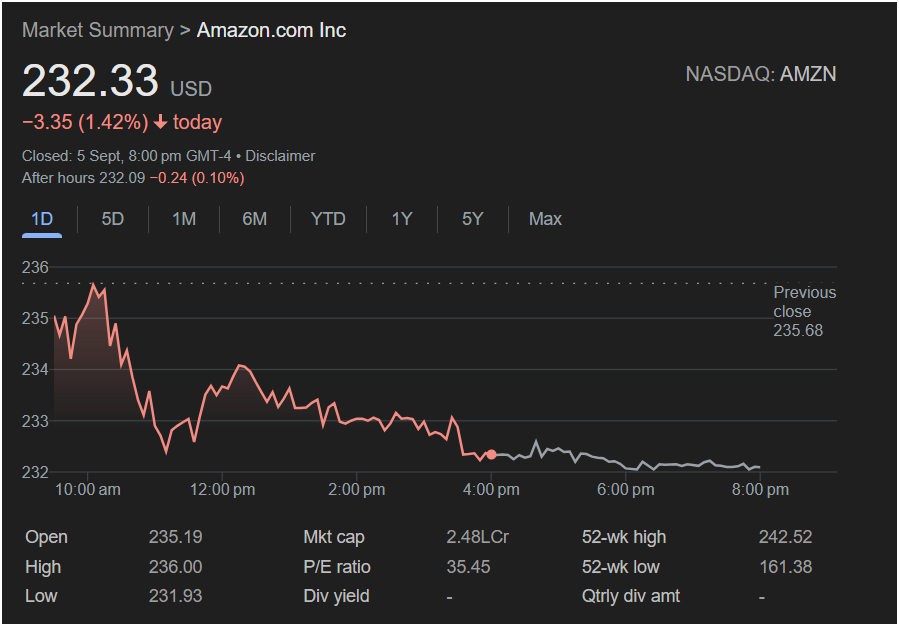The image size is (899, 626).
Task: Click the −3.35 (1.42%) change today
Action: (122, 122)
